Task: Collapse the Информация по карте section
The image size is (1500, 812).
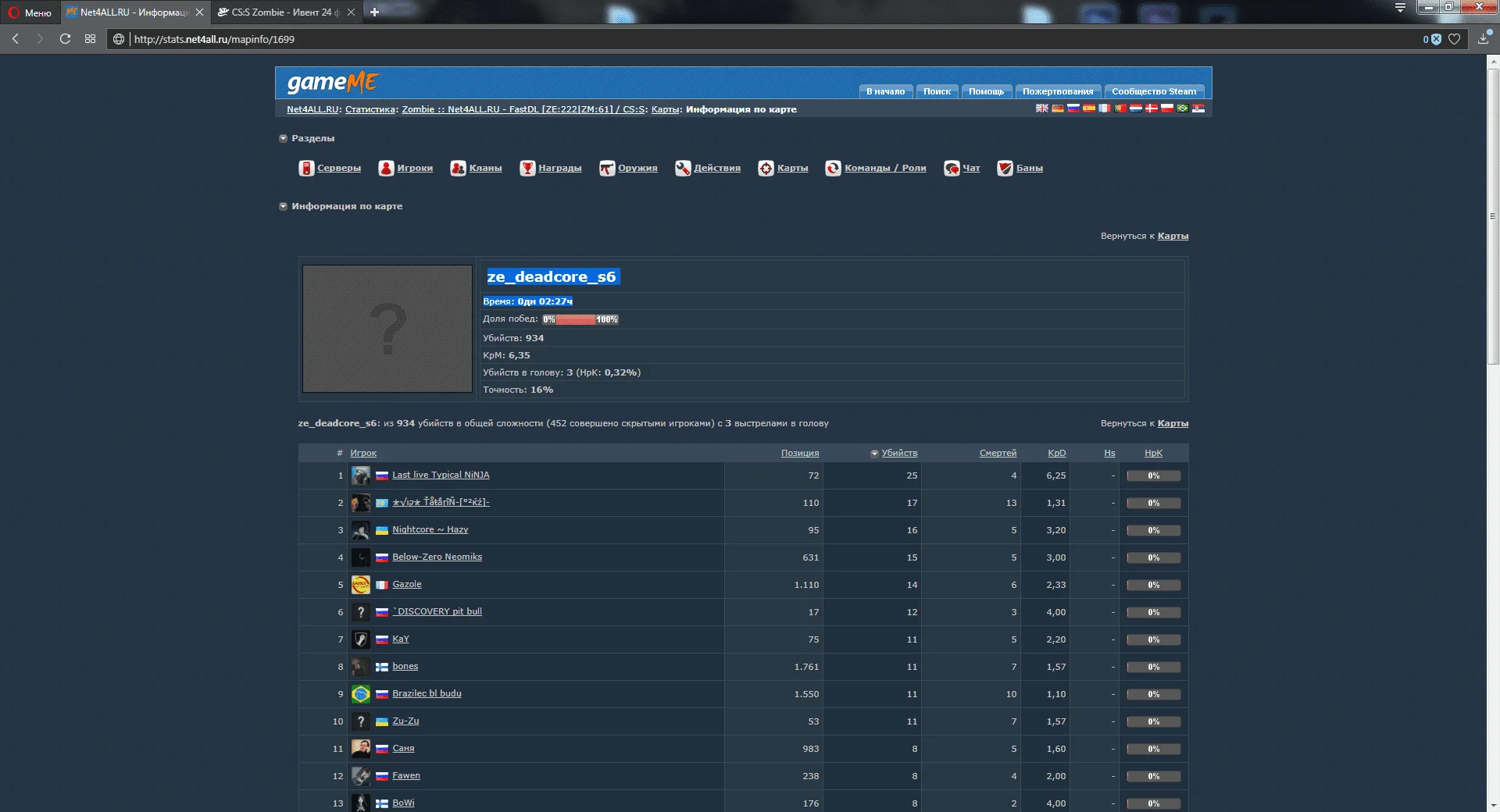Action: [x=283, y=207]
